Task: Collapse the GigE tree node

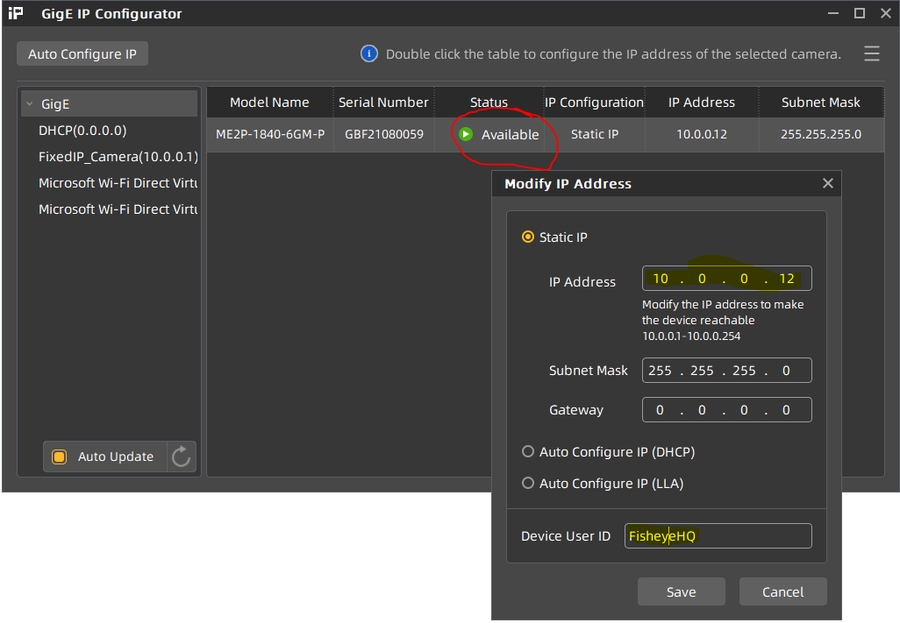Action: pos(30,104)
